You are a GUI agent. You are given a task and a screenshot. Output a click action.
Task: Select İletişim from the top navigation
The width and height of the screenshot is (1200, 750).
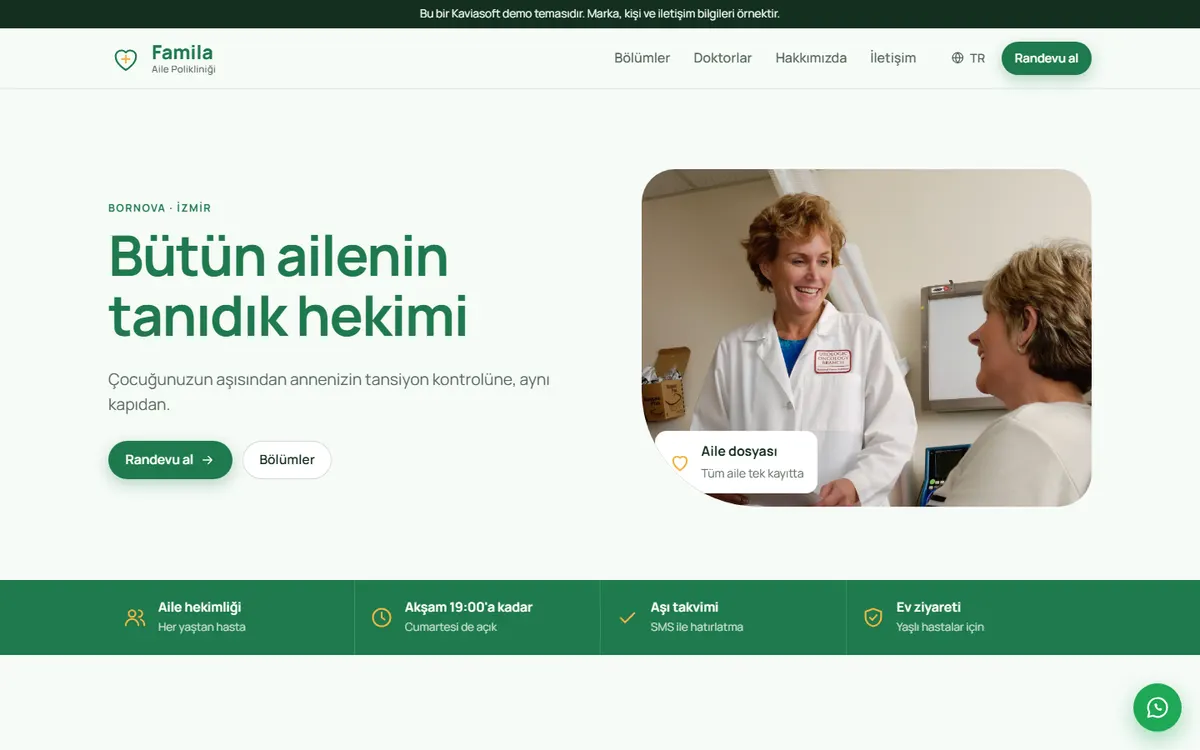click(893, 58)
